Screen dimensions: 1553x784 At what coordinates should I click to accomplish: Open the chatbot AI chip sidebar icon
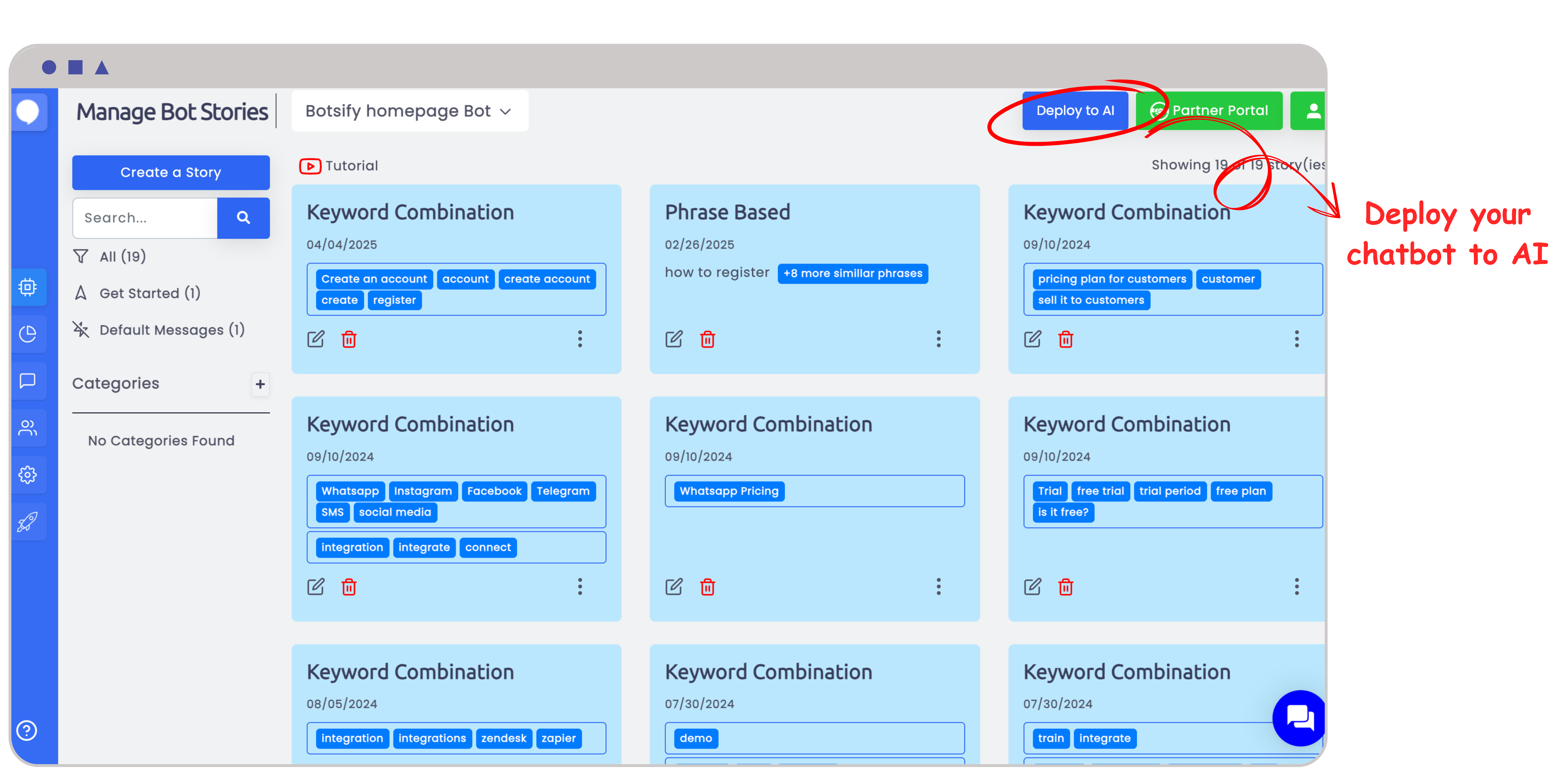pyautogui.click(x=28, y=287)
